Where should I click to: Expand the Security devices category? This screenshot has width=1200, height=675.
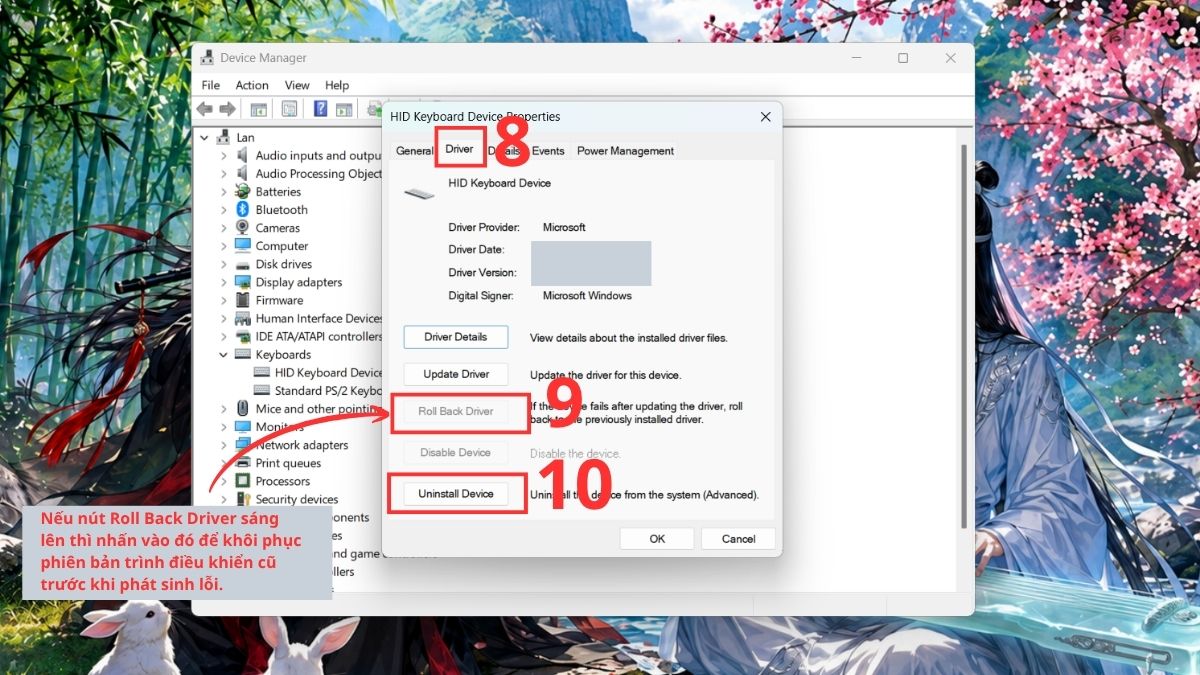coord(224,499)
